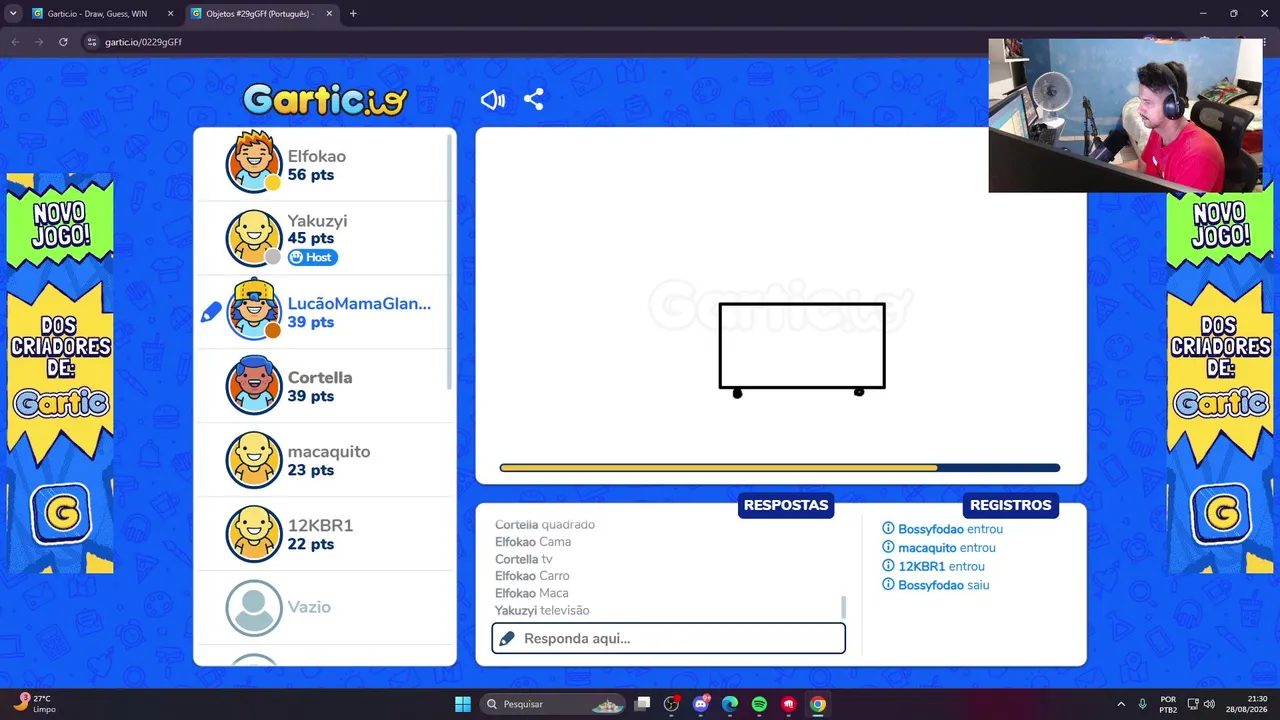The height and width of the screenshot is (720, 1280).
Task: Click the taskbar Pesquisar search box
Action: 553,704
